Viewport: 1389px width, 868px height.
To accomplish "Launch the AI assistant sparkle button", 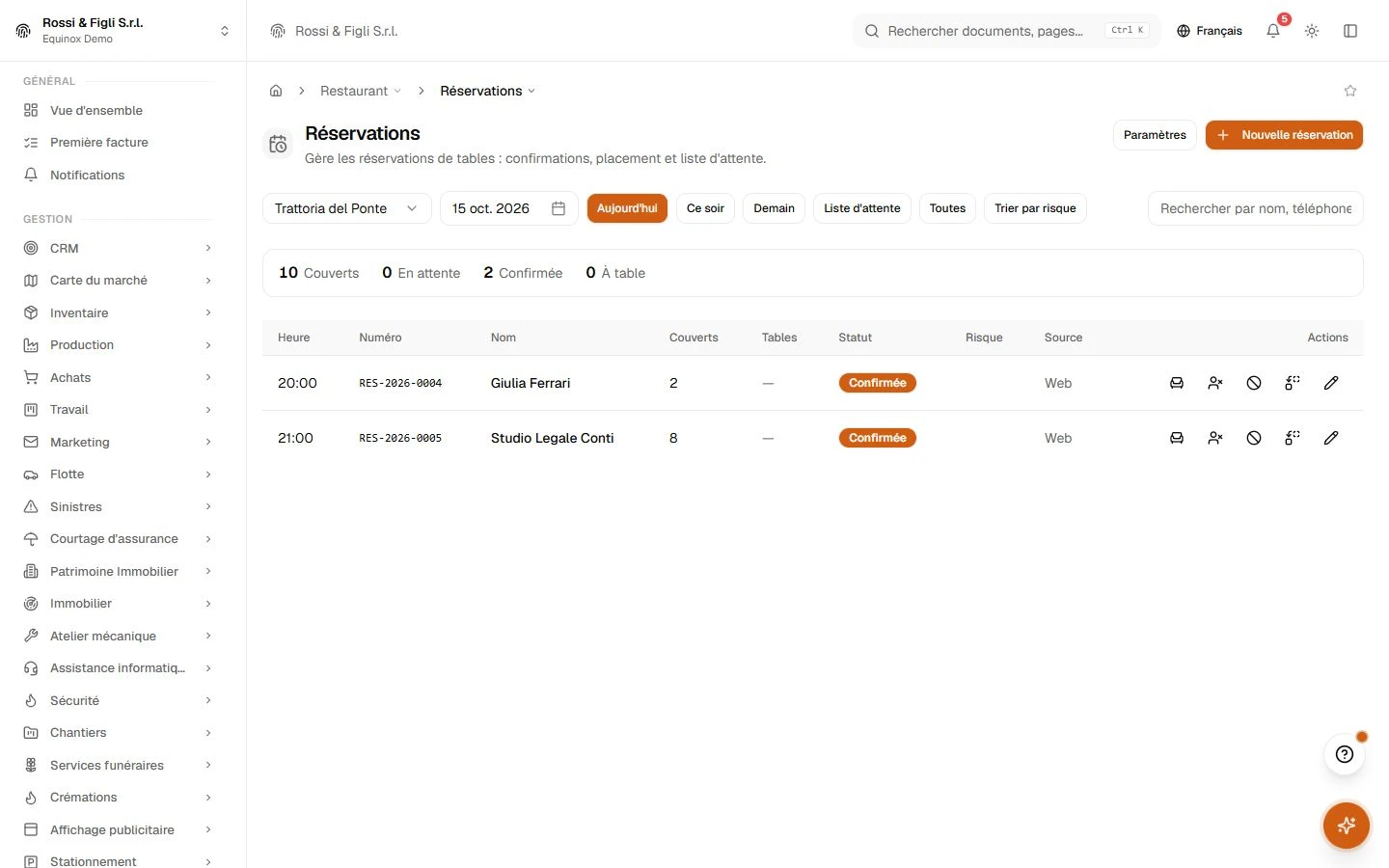I will coord(1347,826).
